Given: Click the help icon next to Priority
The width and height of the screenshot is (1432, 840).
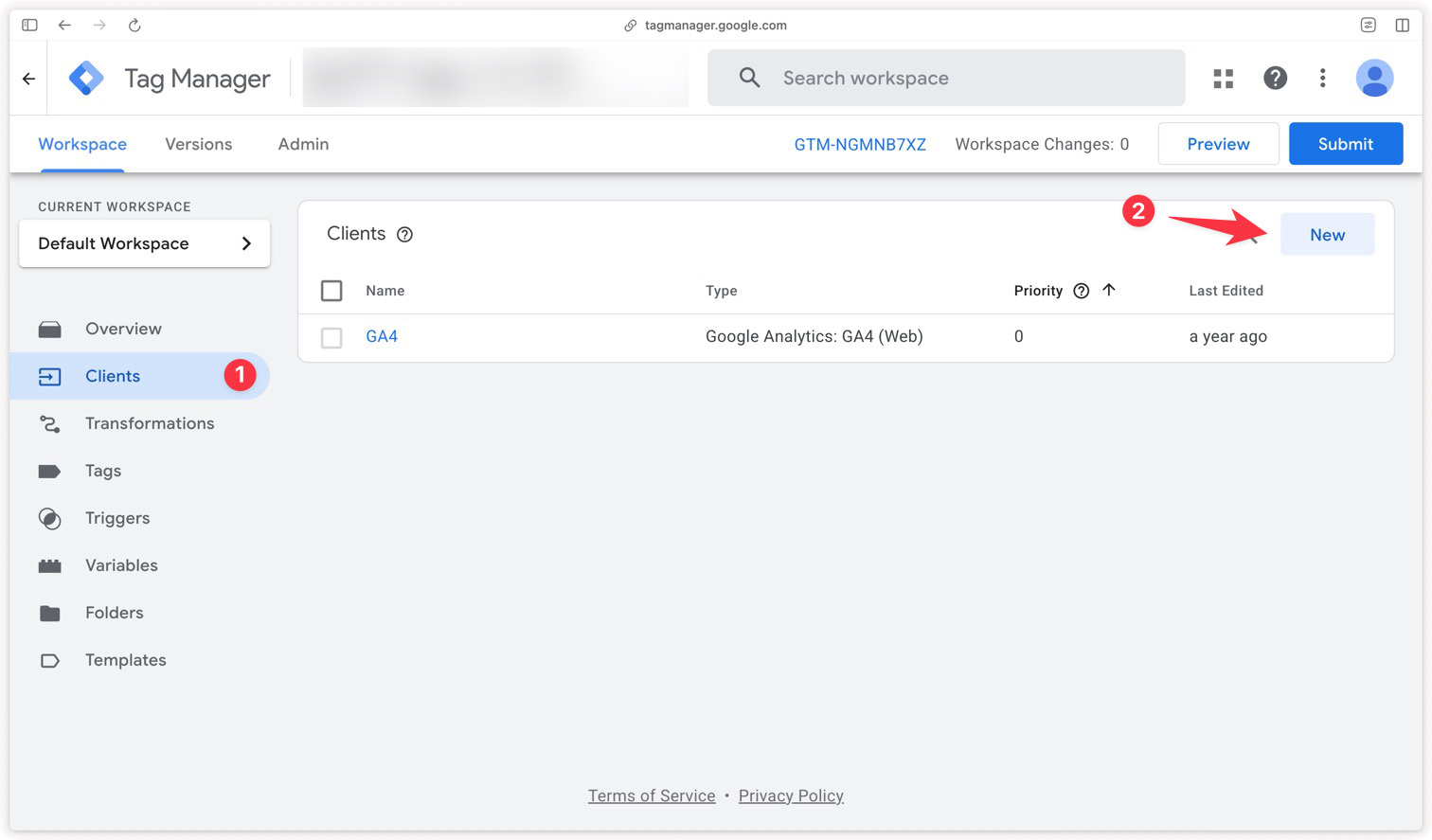Looking at the screenshot, I should pyautogui.click(x=1081, y=291).
